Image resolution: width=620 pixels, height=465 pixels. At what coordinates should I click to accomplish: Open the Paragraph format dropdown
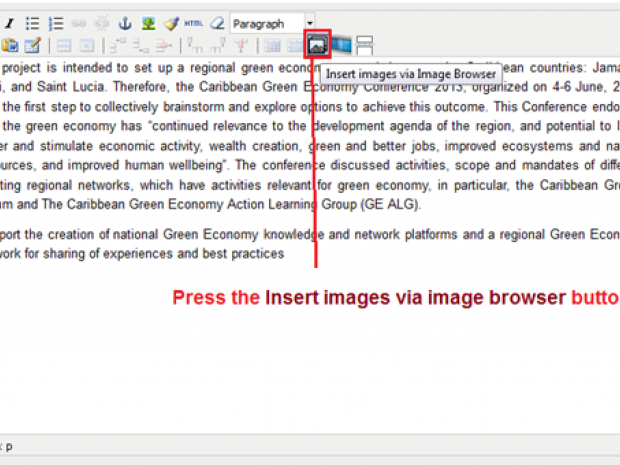(265, 23)
